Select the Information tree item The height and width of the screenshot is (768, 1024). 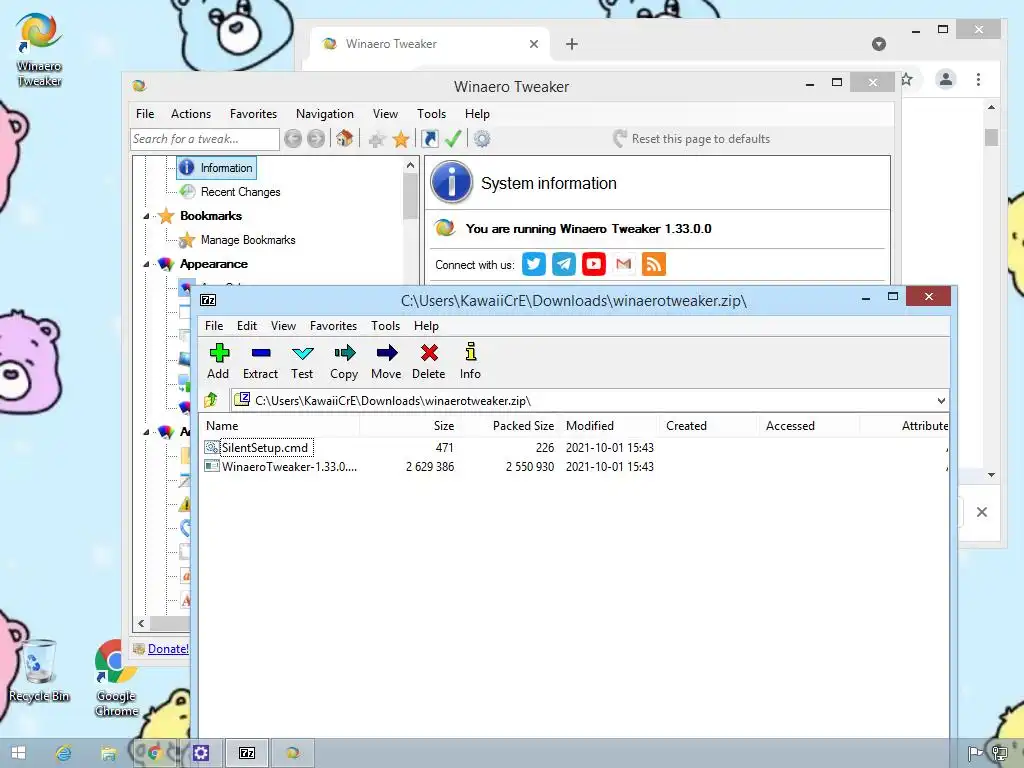(216, 168)
